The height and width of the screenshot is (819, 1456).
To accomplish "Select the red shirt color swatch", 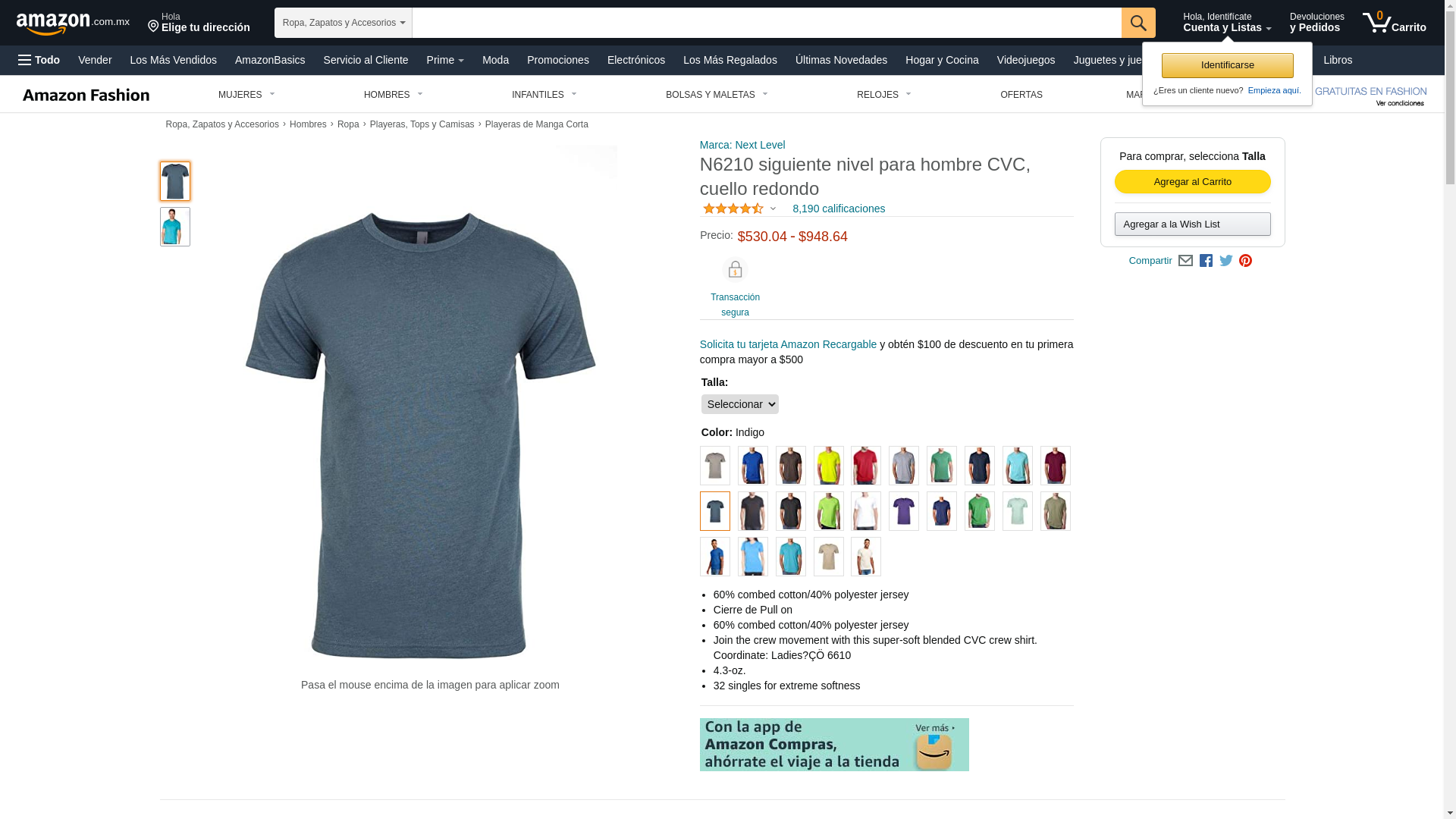I will click(x=866, y=466).
